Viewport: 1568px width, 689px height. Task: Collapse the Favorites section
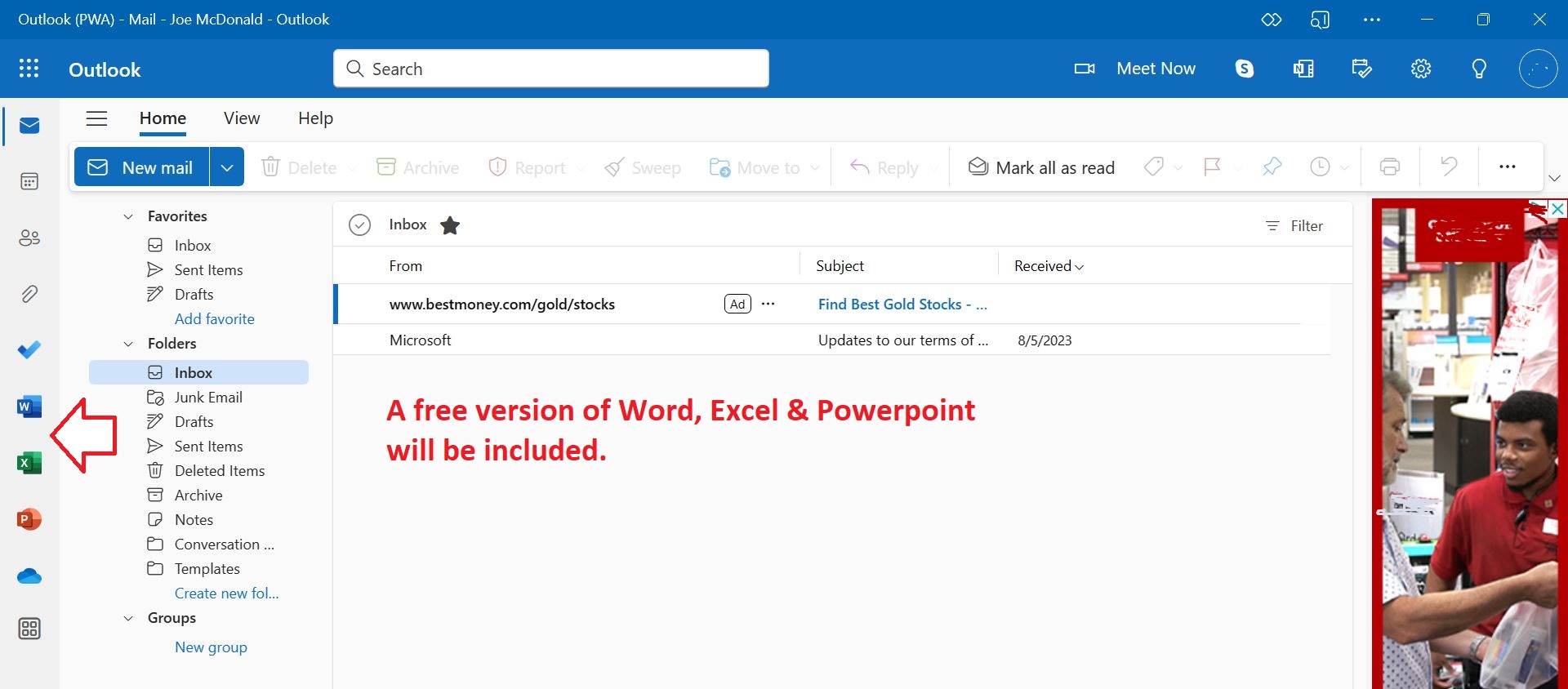pos(128,216)
